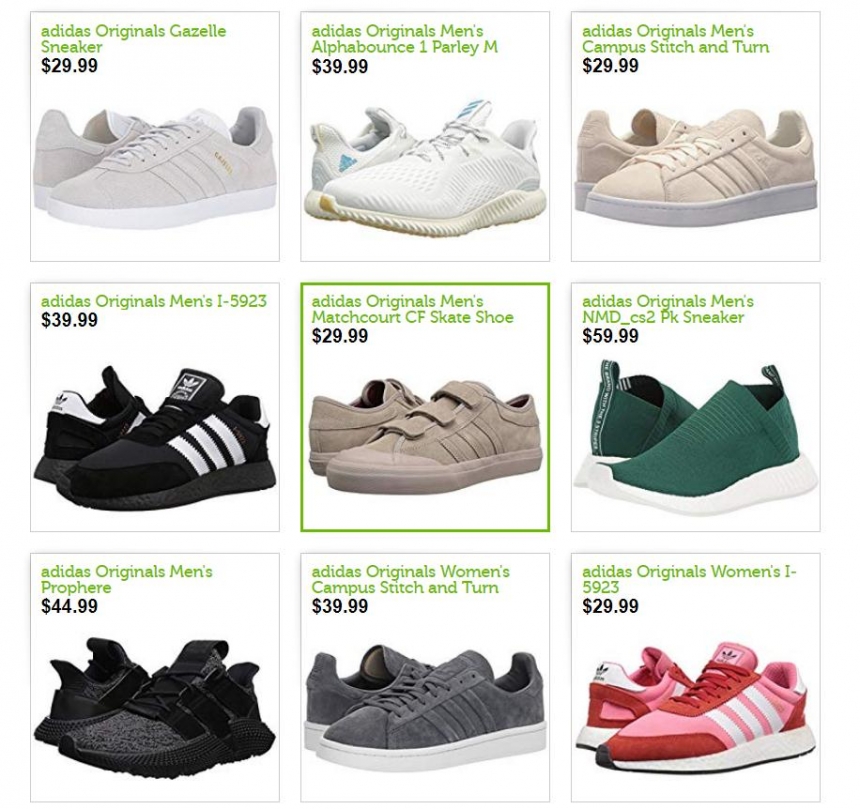Image resolution: width=860 pixels, height=809 pixels.
Task: Click the grey Gazelle sneaker product image
Action: click(155, 167)
